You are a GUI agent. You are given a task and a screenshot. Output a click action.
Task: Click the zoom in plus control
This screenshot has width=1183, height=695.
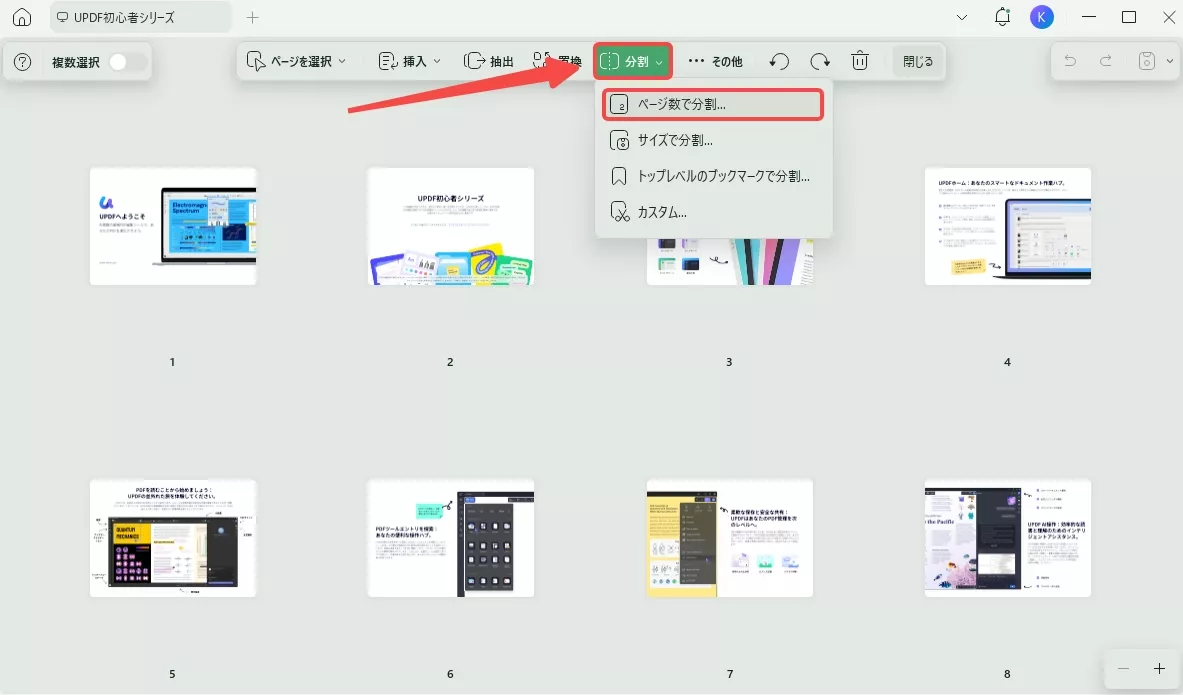1159,669
